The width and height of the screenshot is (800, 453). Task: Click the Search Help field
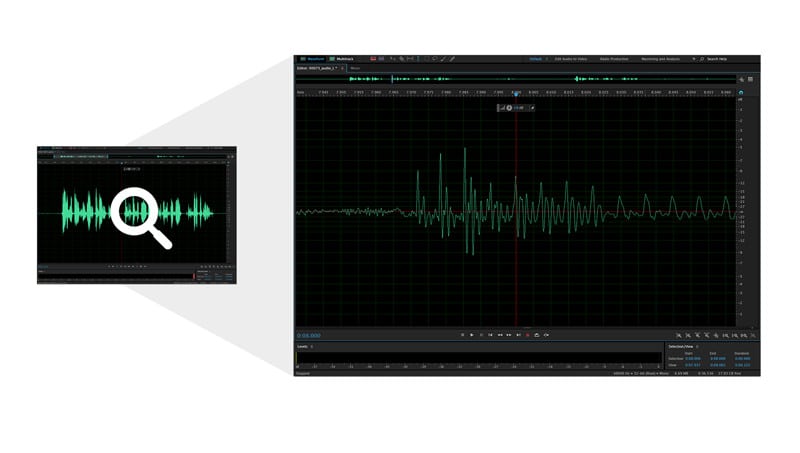[x=717, y=59]
